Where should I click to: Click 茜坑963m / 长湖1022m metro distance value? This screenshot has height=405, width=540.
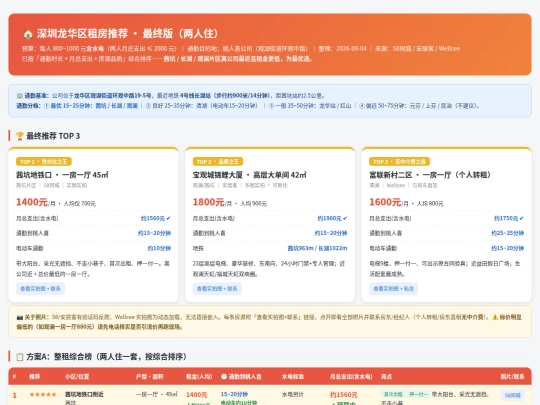click(x=318, y=248)
